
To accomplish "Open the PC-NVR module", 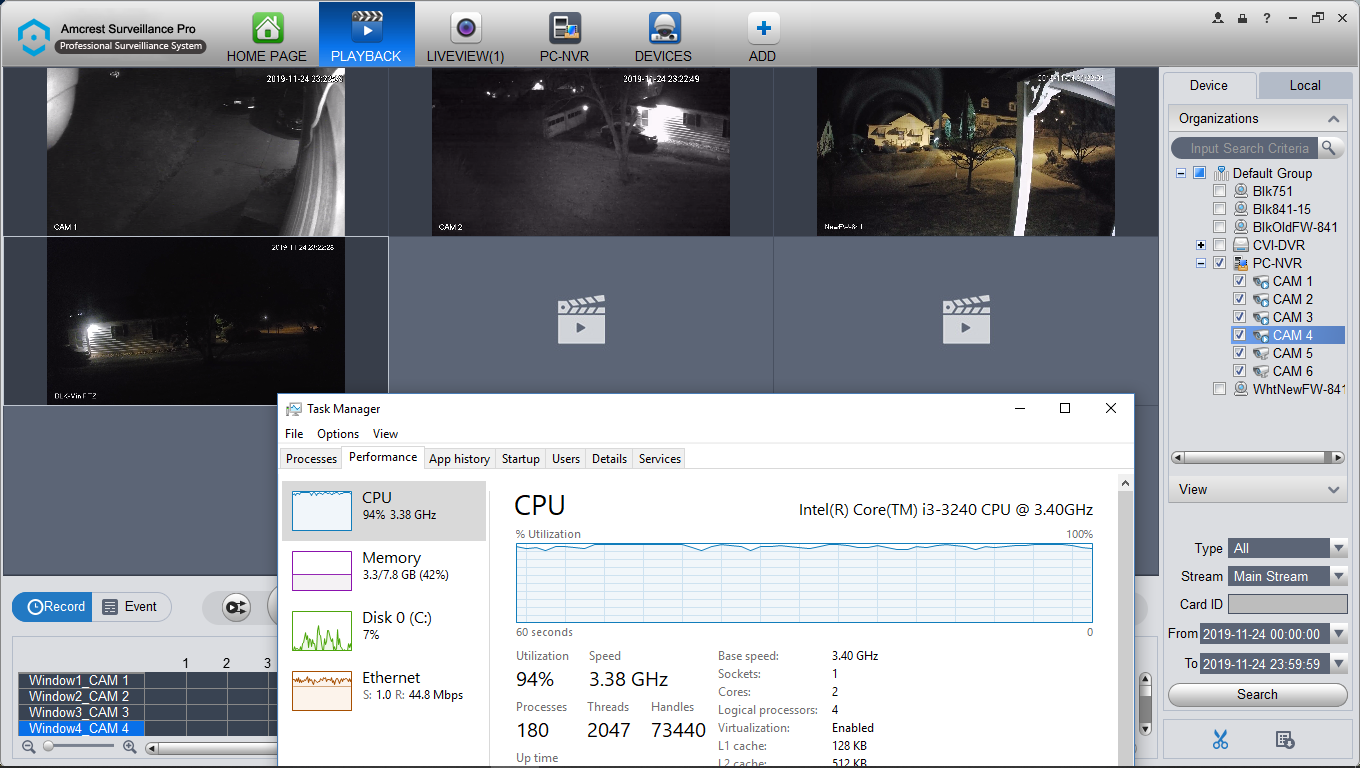I will (x=565, y=35).
